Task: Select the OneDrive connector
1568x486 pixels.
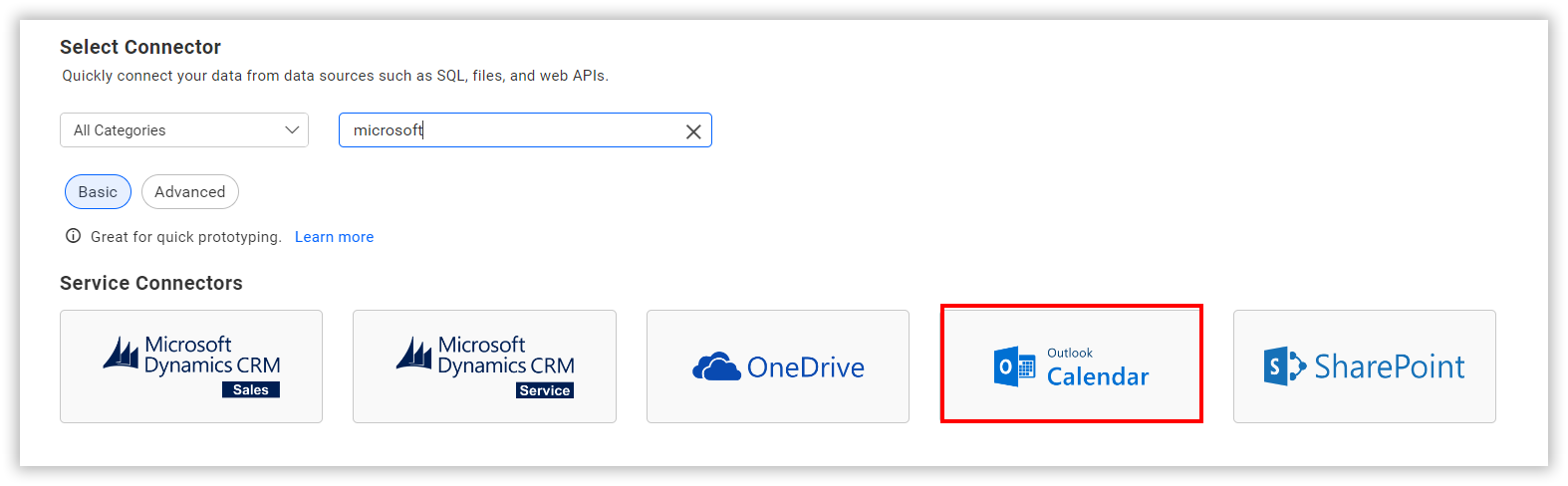Action: click(x=778, y=366)
